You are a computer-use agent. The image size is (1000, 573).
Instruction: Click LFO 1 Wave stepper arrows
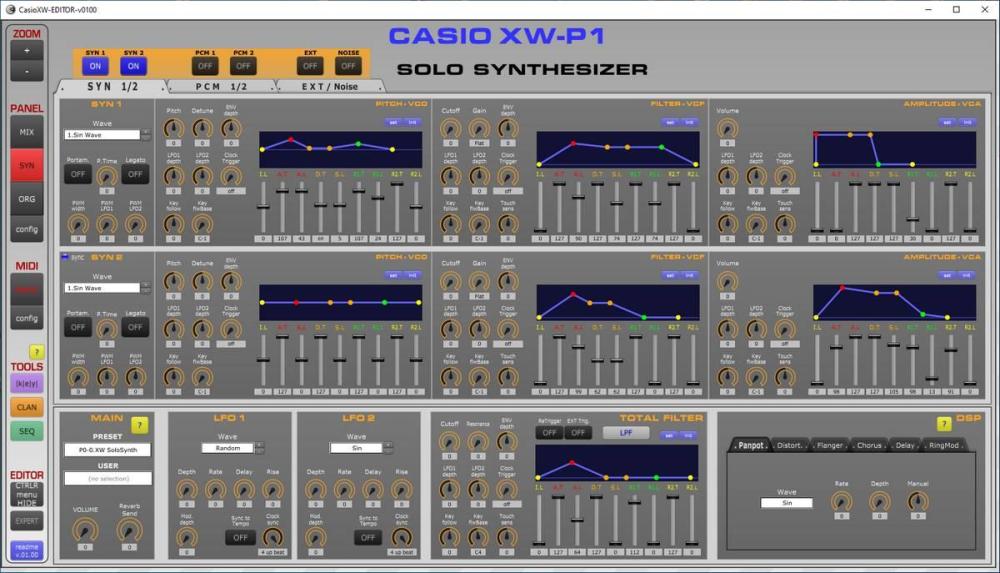[x=260, y=448]
